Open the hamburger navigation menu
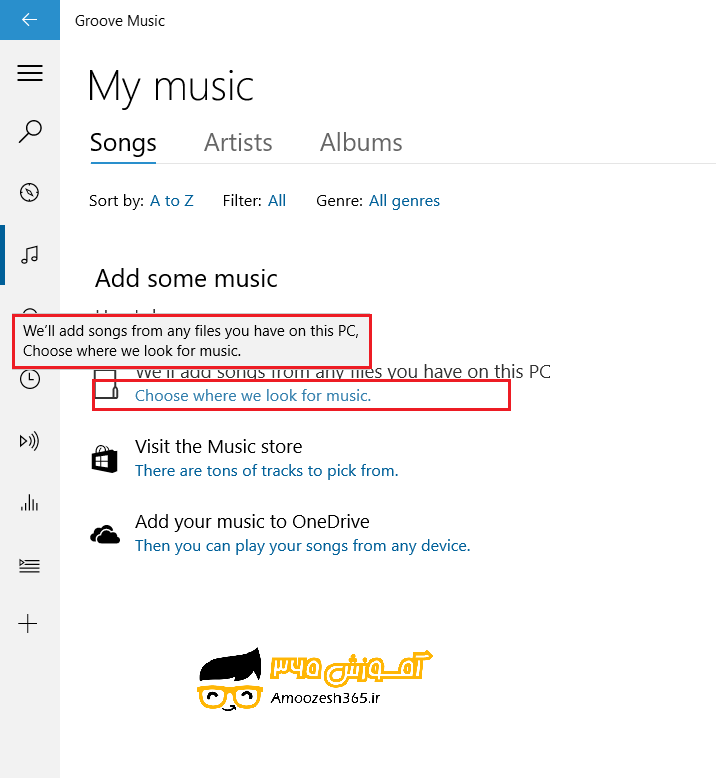Image resolution: width=716 pixels, height=778 pixels. pos(30,73)
